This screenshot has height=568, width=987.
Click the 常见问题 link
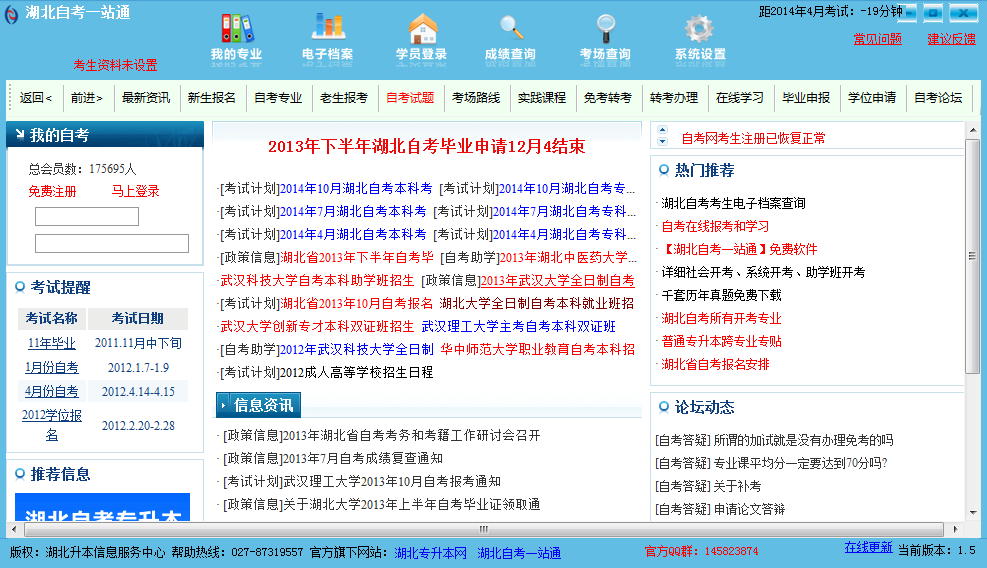(877, 39)
